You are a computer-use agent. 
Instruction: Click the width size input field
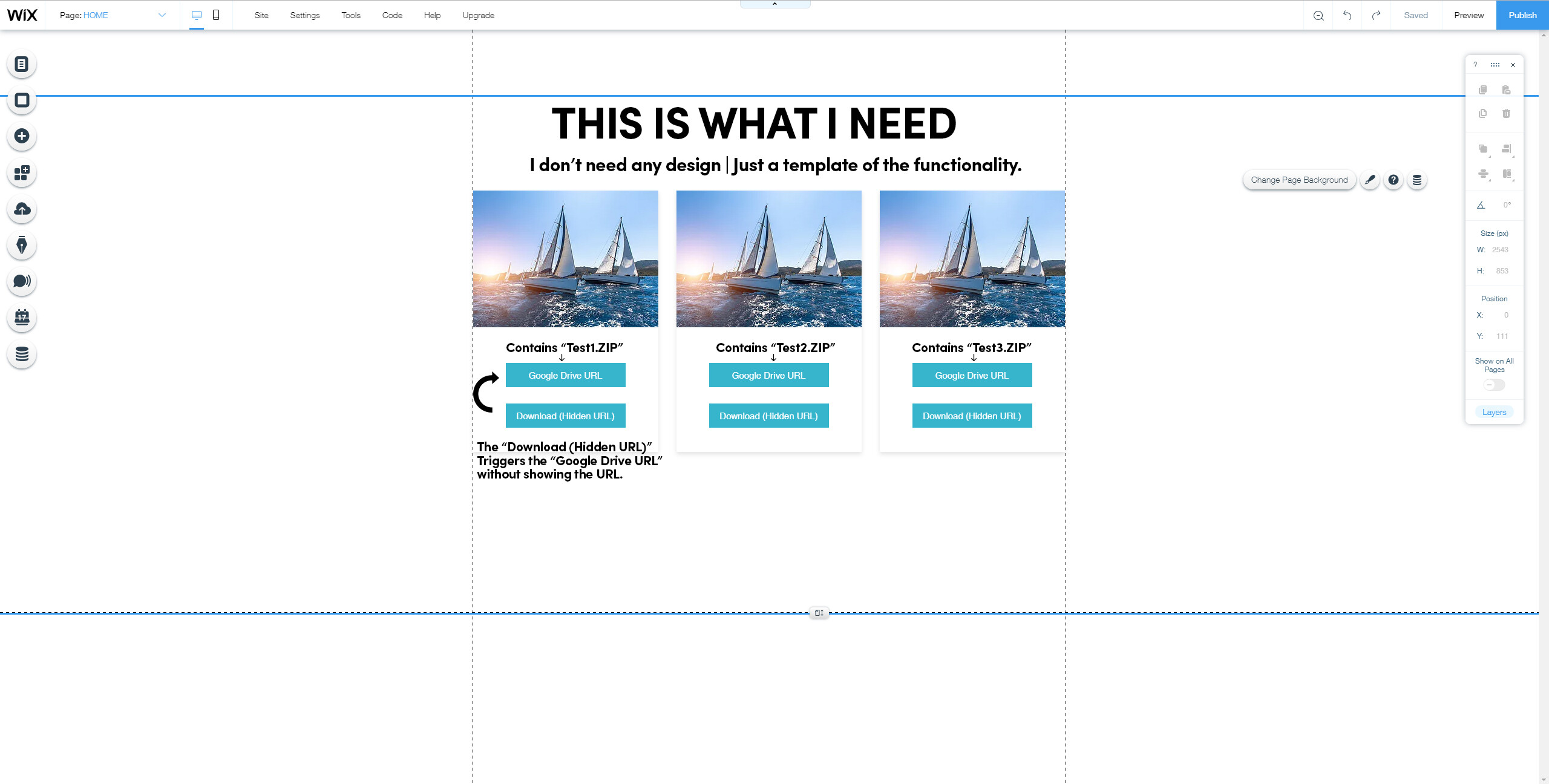[1499, 249]
